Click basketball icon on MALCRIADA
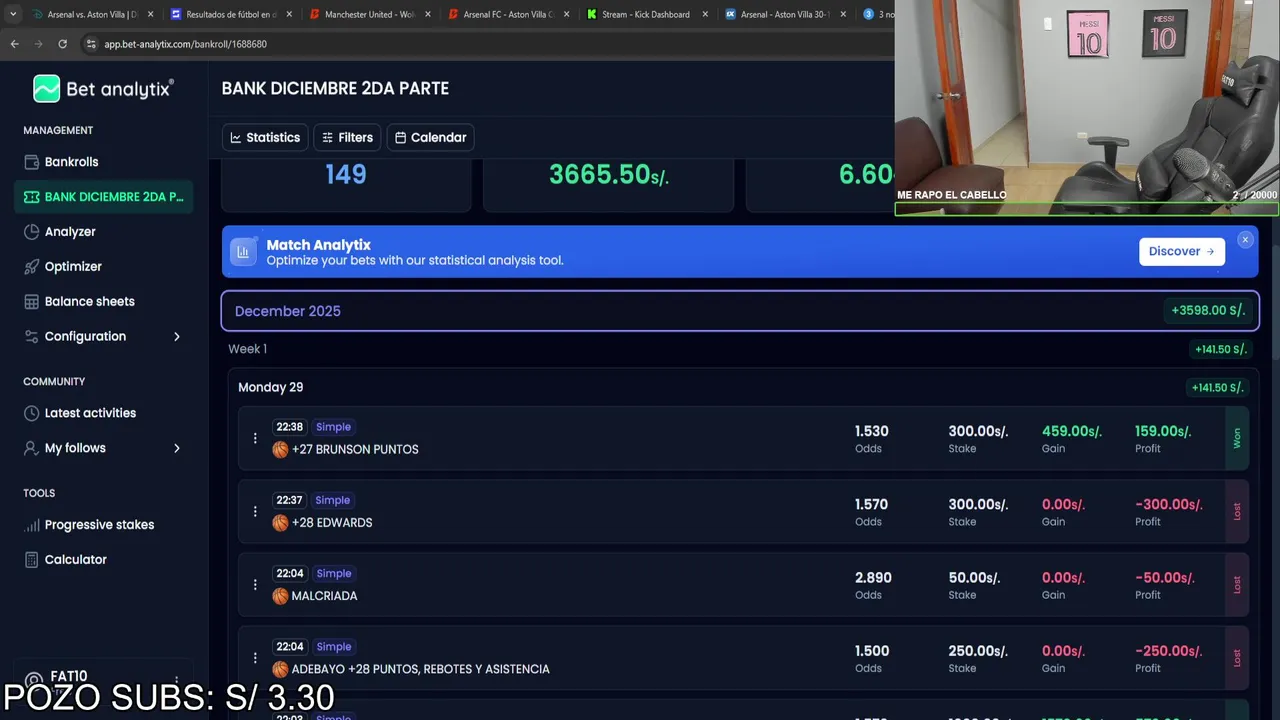1280x720 pixels. (x=280, y=596)
